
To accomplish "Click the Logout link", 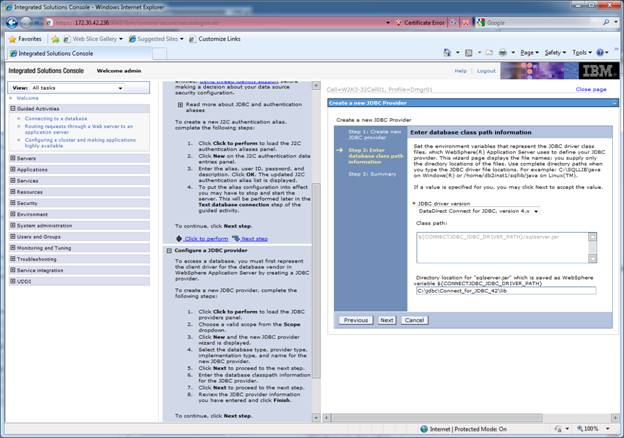I will tap(486, 71).
